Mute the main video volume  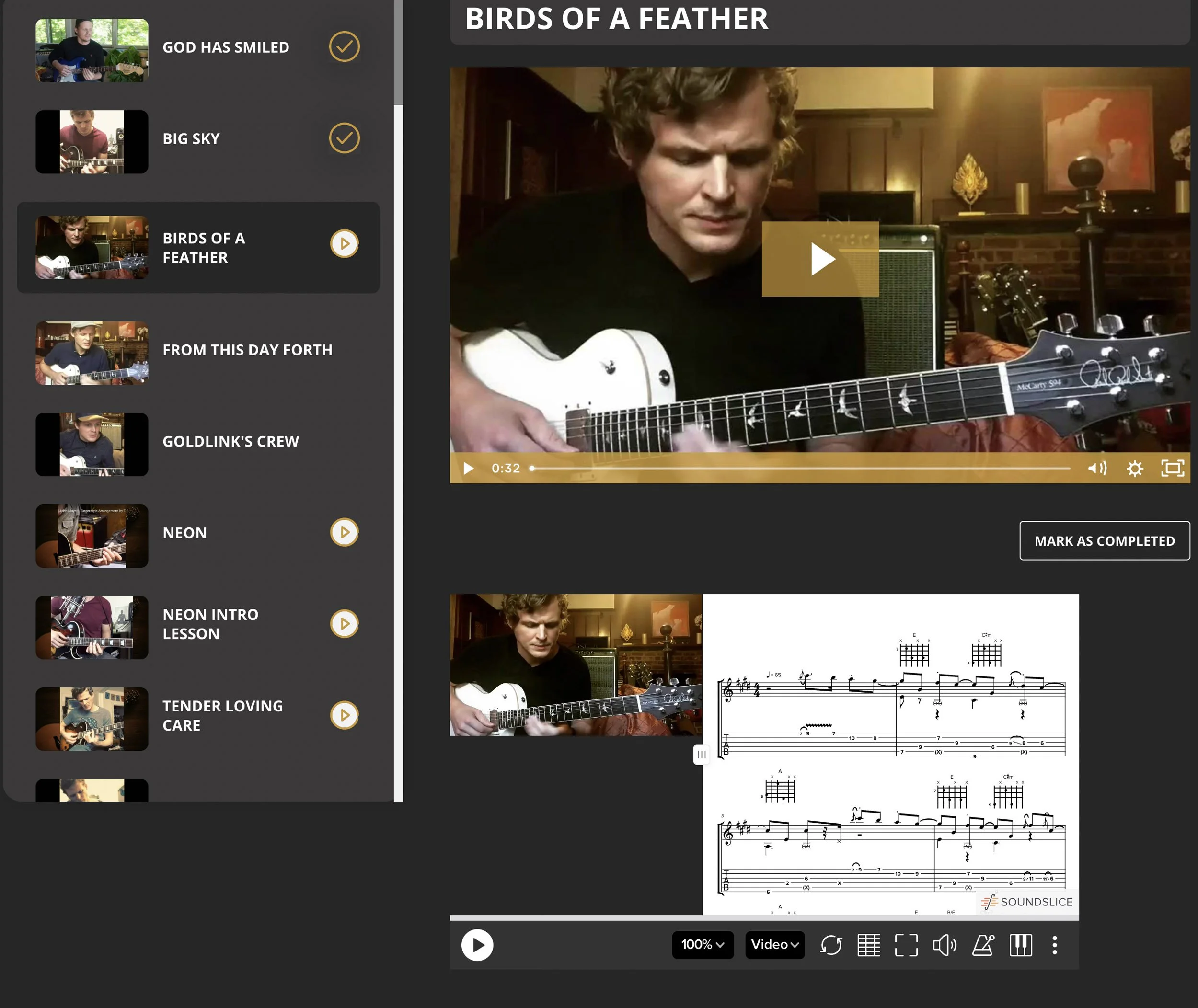tap(1096, 469)
